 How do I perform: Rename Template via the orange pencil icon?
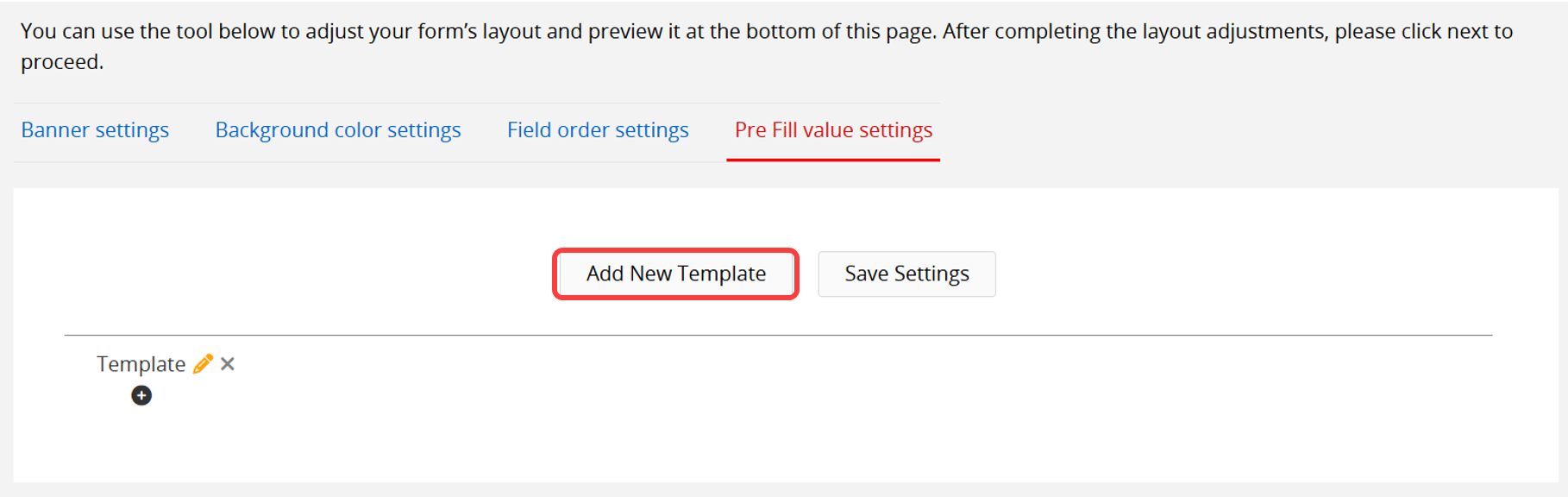[203, 364]
